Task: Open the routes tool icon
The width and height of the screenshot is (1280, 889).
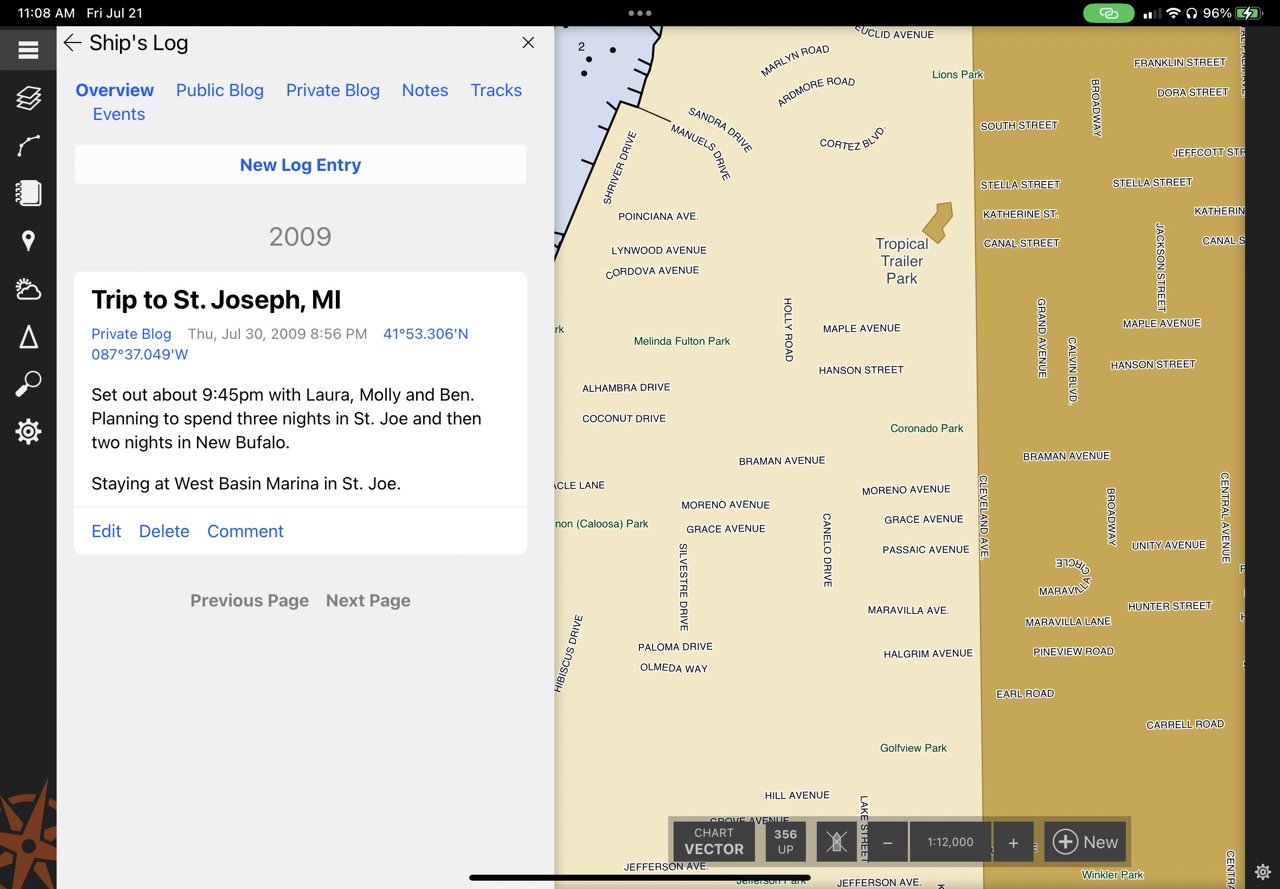Action: pyautogui.click(x=28, y=146)
